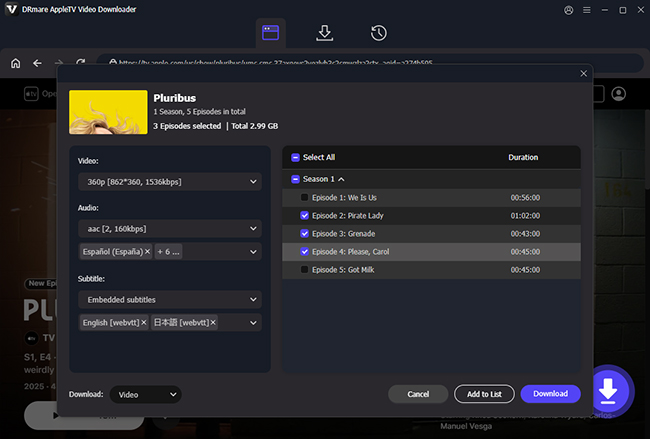This screenshot has height=439, width=650.
Task: Open the video quality 360p dropdown
Action: [x=169, y=182]
